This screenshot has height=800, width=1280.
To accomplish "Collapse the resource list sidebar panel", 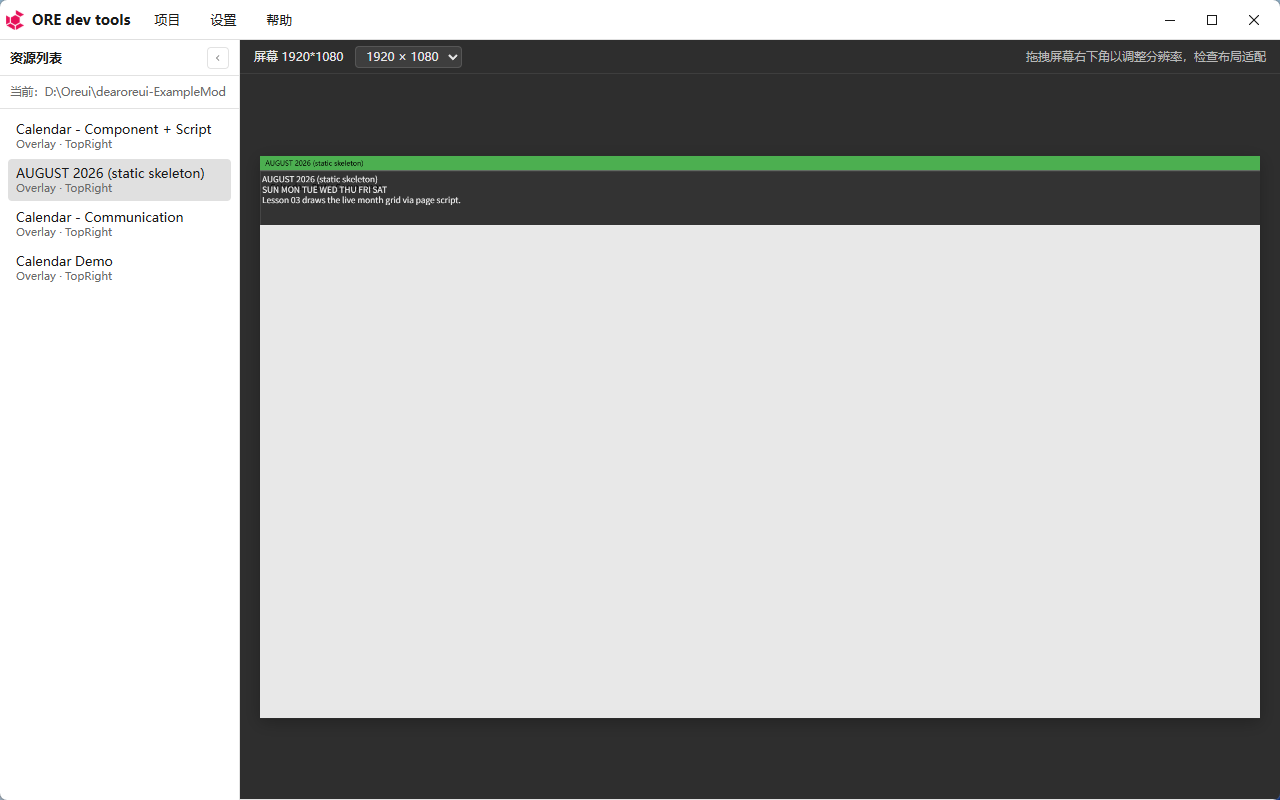I will click(x=218, y=58).
